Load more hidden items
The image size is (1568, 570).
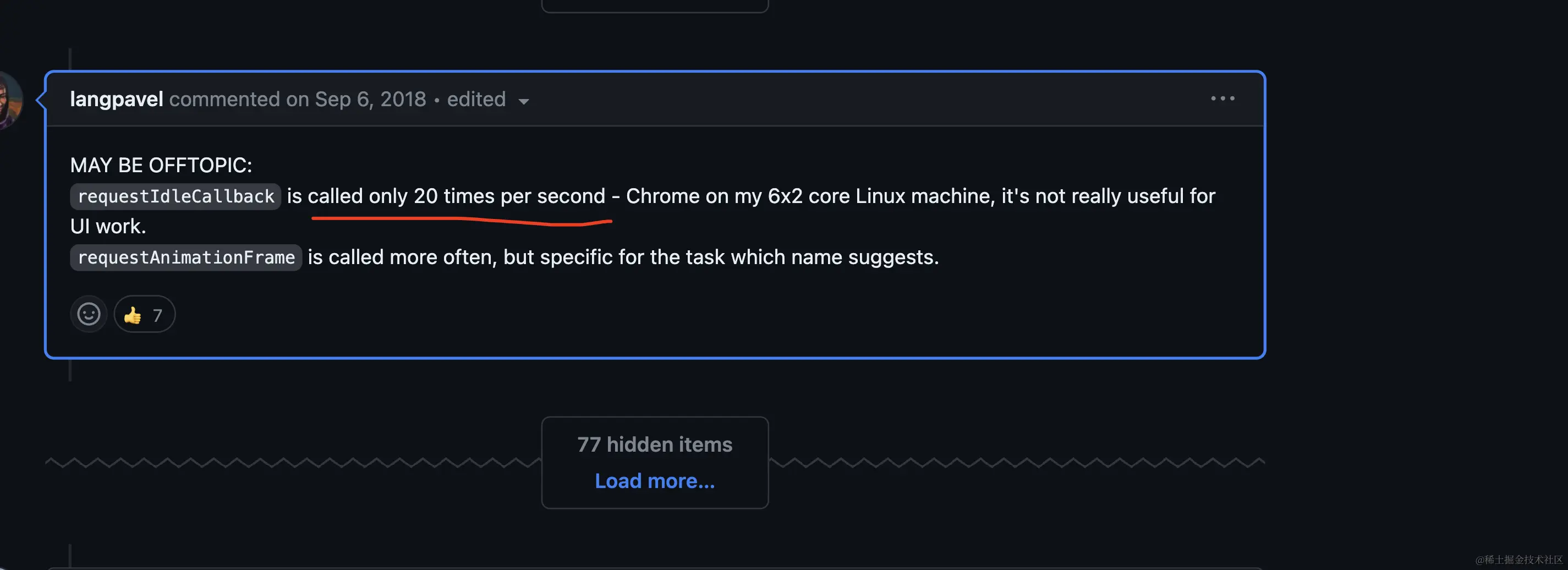pos(654,480)
